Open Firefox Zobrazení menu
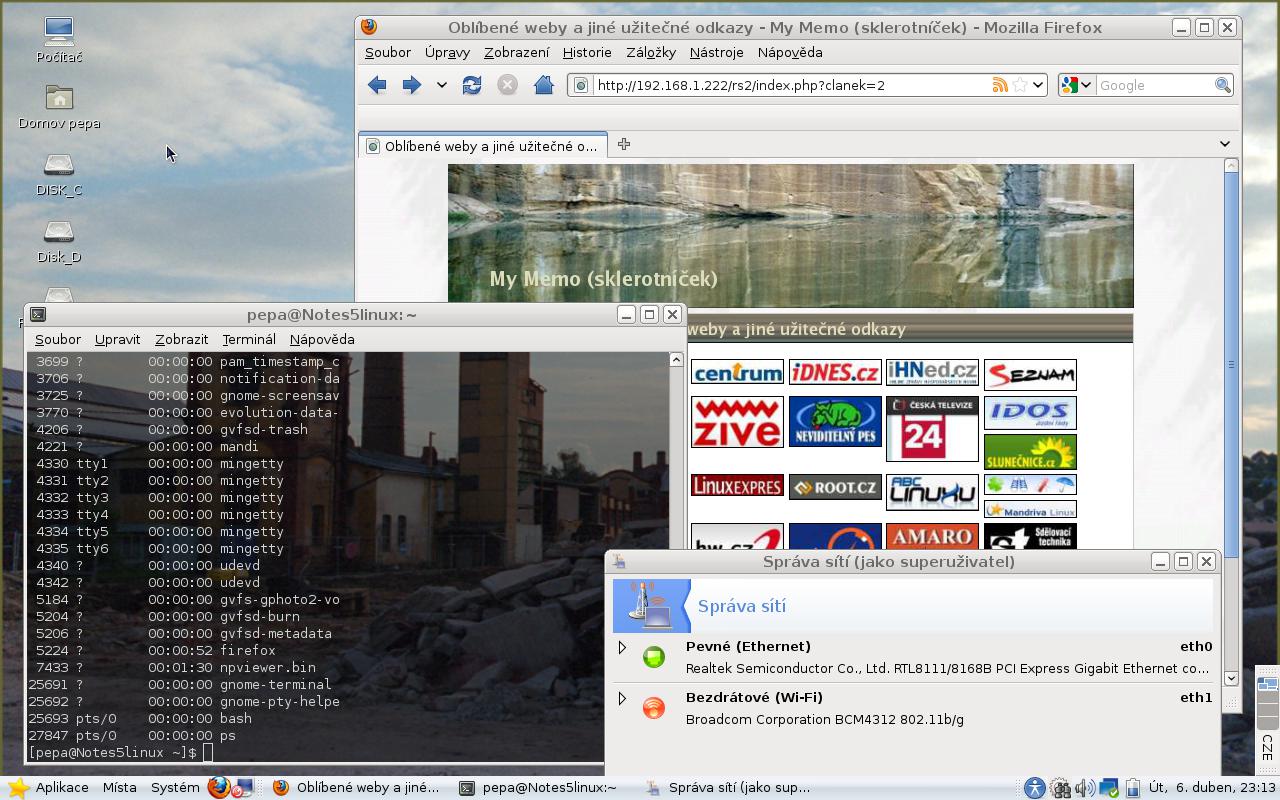This screenshot has width=1280, height=800. tap(517, 52)
